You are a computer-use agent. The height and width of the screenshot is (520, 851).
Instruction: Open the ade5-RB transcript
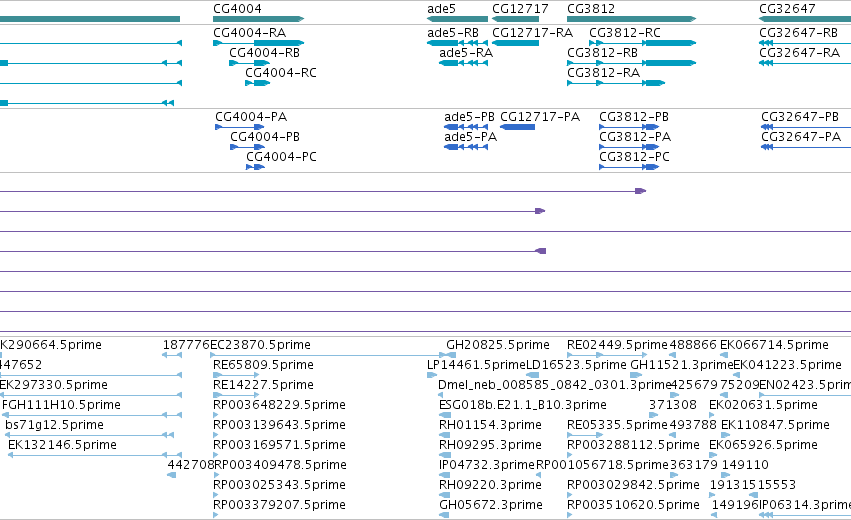tap(453, 33)
